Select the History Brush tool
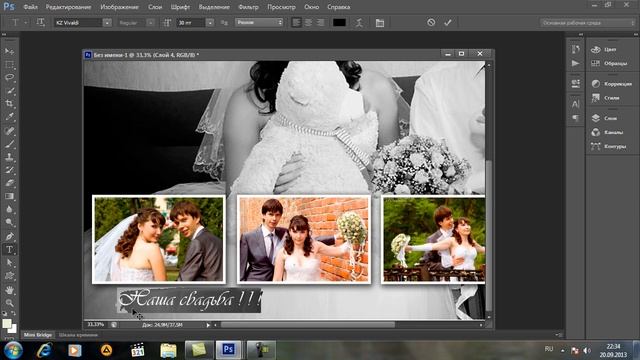 click(x=9, y=170)
